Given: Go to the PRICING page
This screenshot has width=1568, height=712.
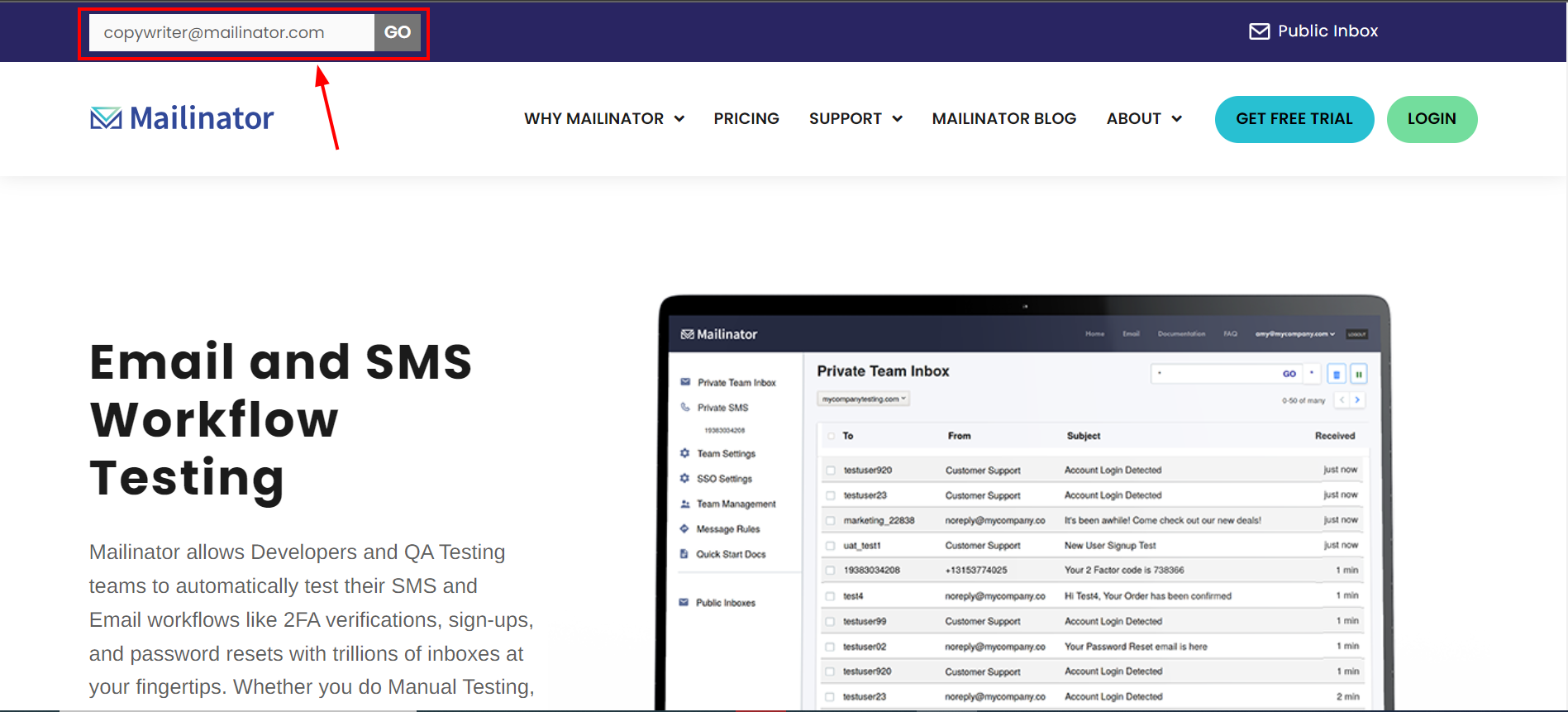Looking at the screenshot, I should tap(746, 119).
